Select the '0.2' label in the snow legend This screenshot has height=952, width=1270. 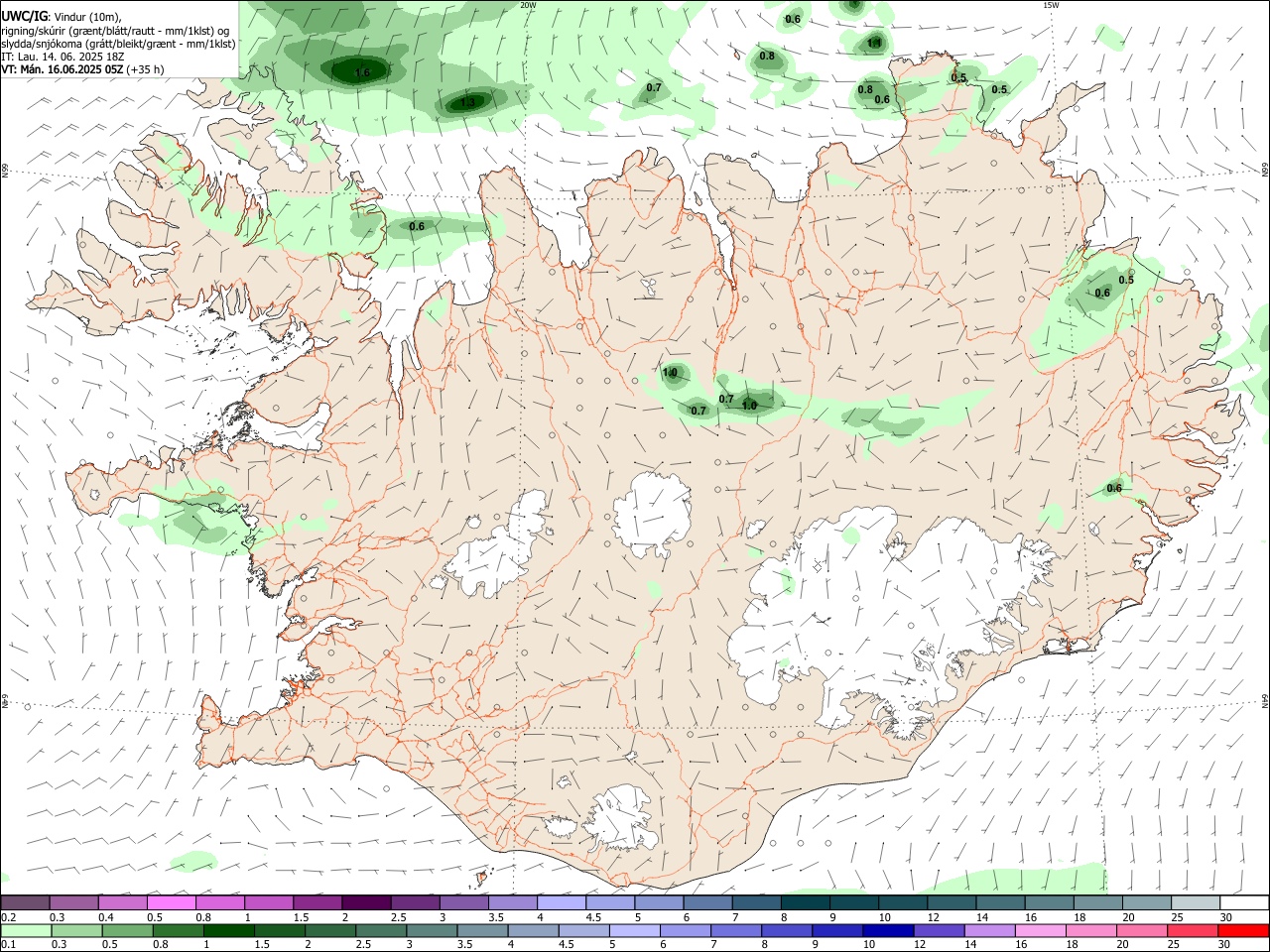click(8, 917)
